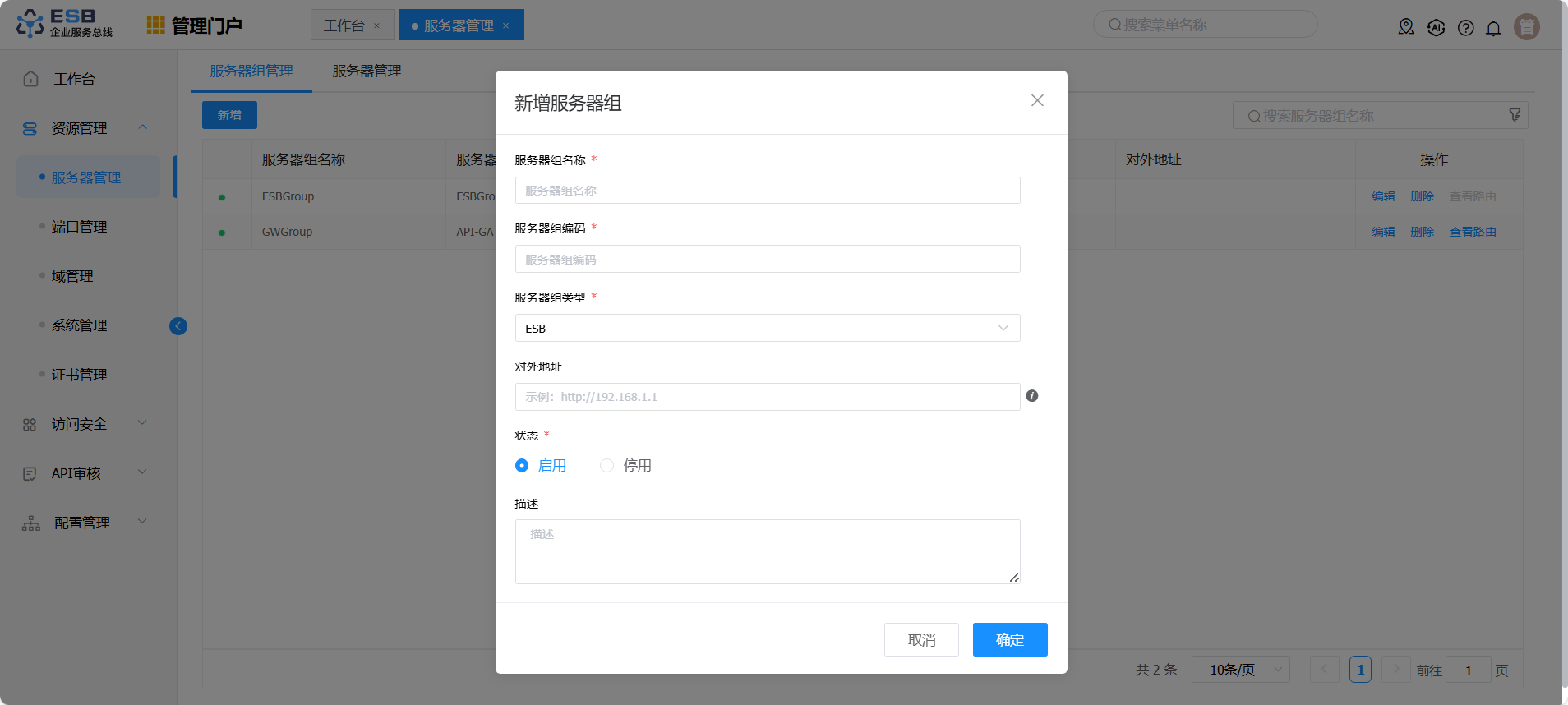The height and width of the screenshot is (705, 1568).
Task: Click the user avatar icon
Action: [x=1526, y=27]
